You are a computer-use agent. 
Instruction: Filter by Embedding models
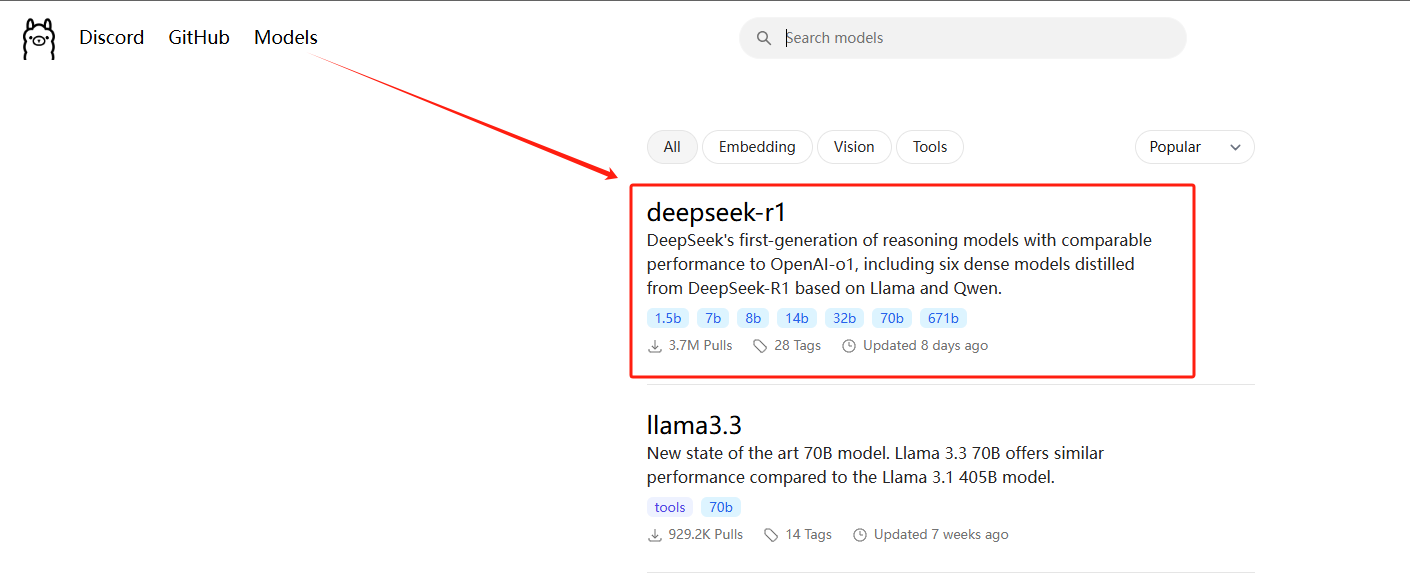(757, 147)
